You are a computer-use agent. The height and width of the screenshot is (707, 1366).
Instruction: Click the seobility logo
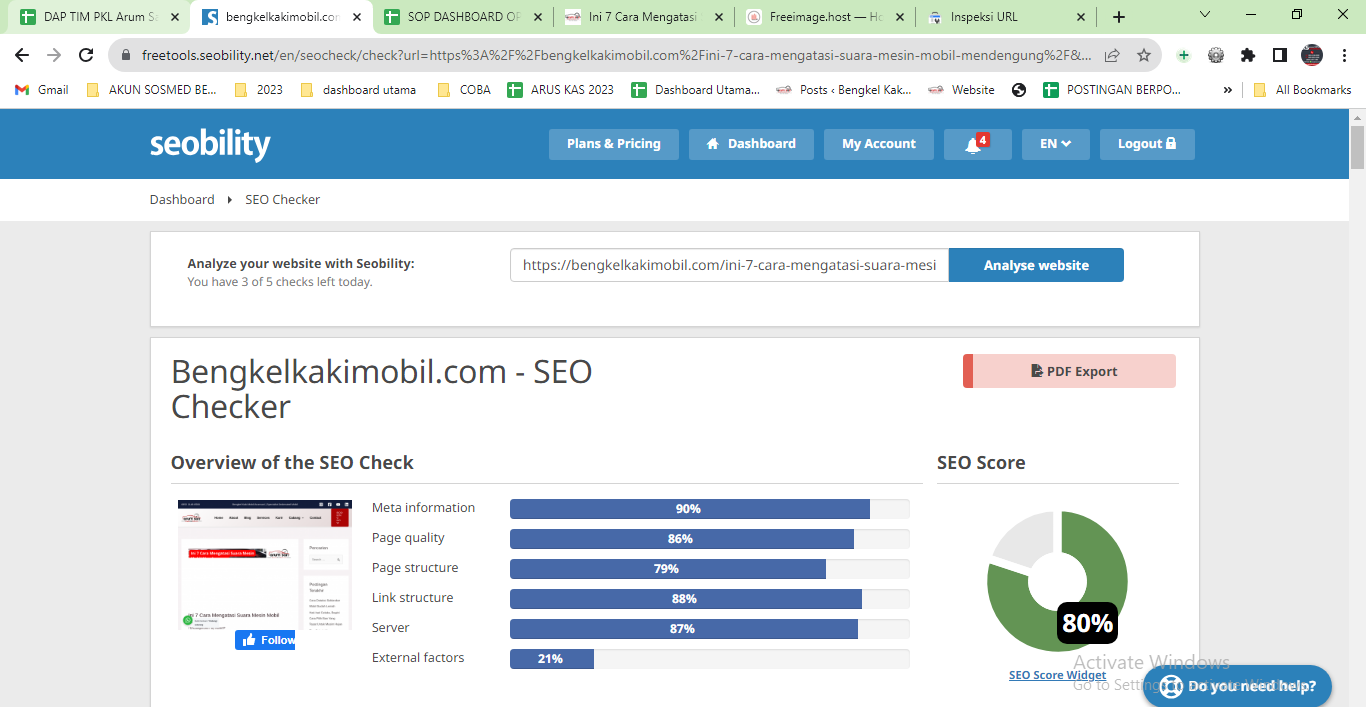[210, 144]
